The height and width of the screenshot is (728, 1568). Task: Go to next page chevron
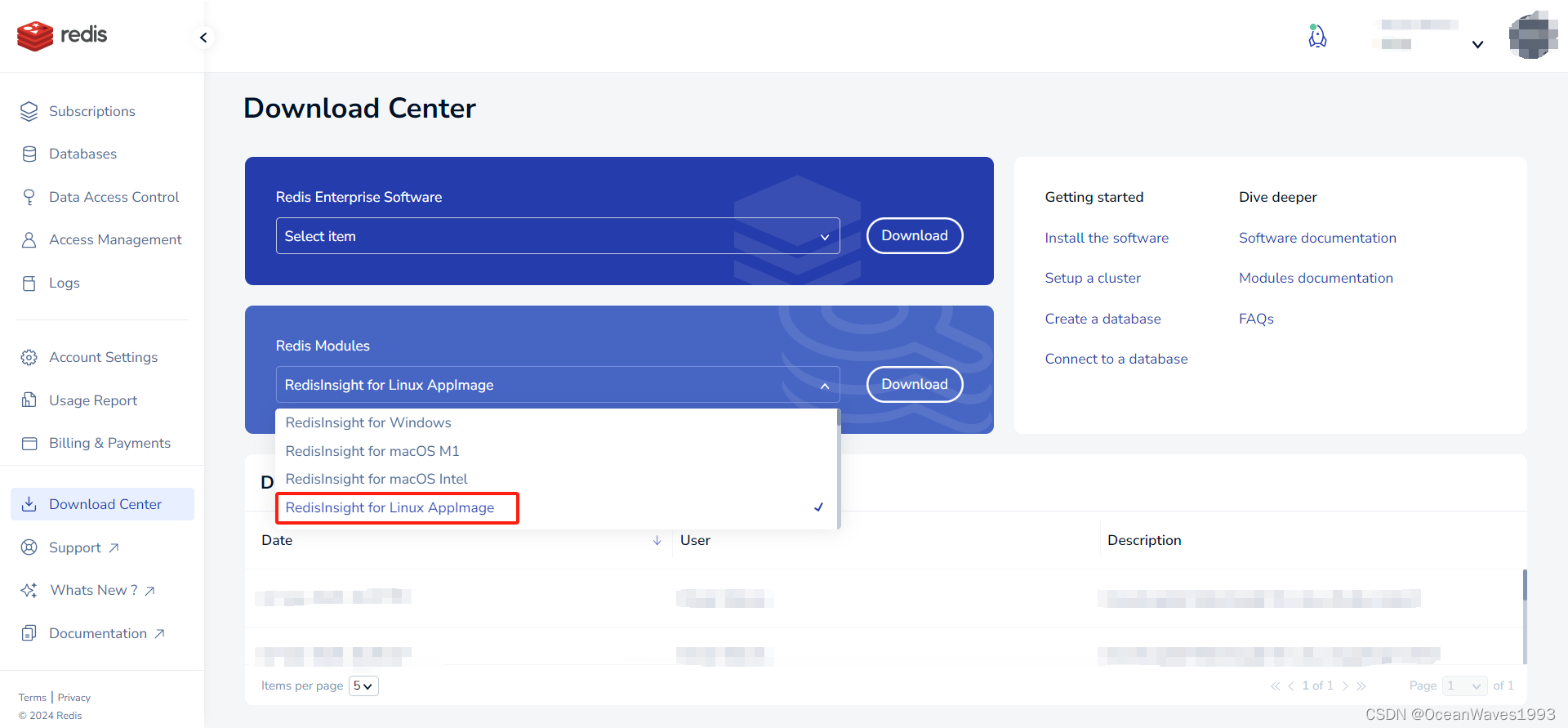pos(1345,686)
